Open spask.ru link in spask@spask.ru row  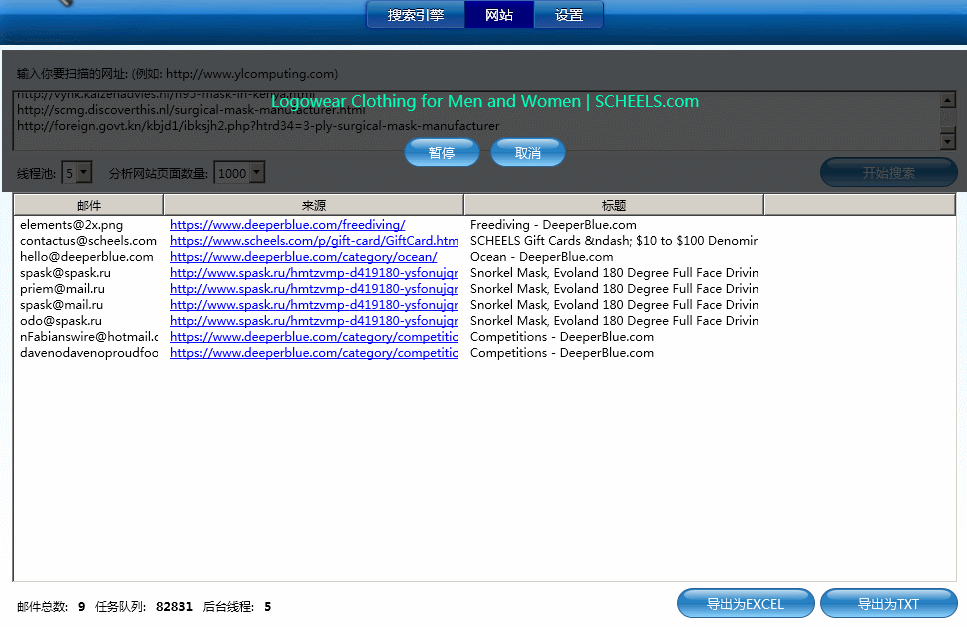pos(314,273)
